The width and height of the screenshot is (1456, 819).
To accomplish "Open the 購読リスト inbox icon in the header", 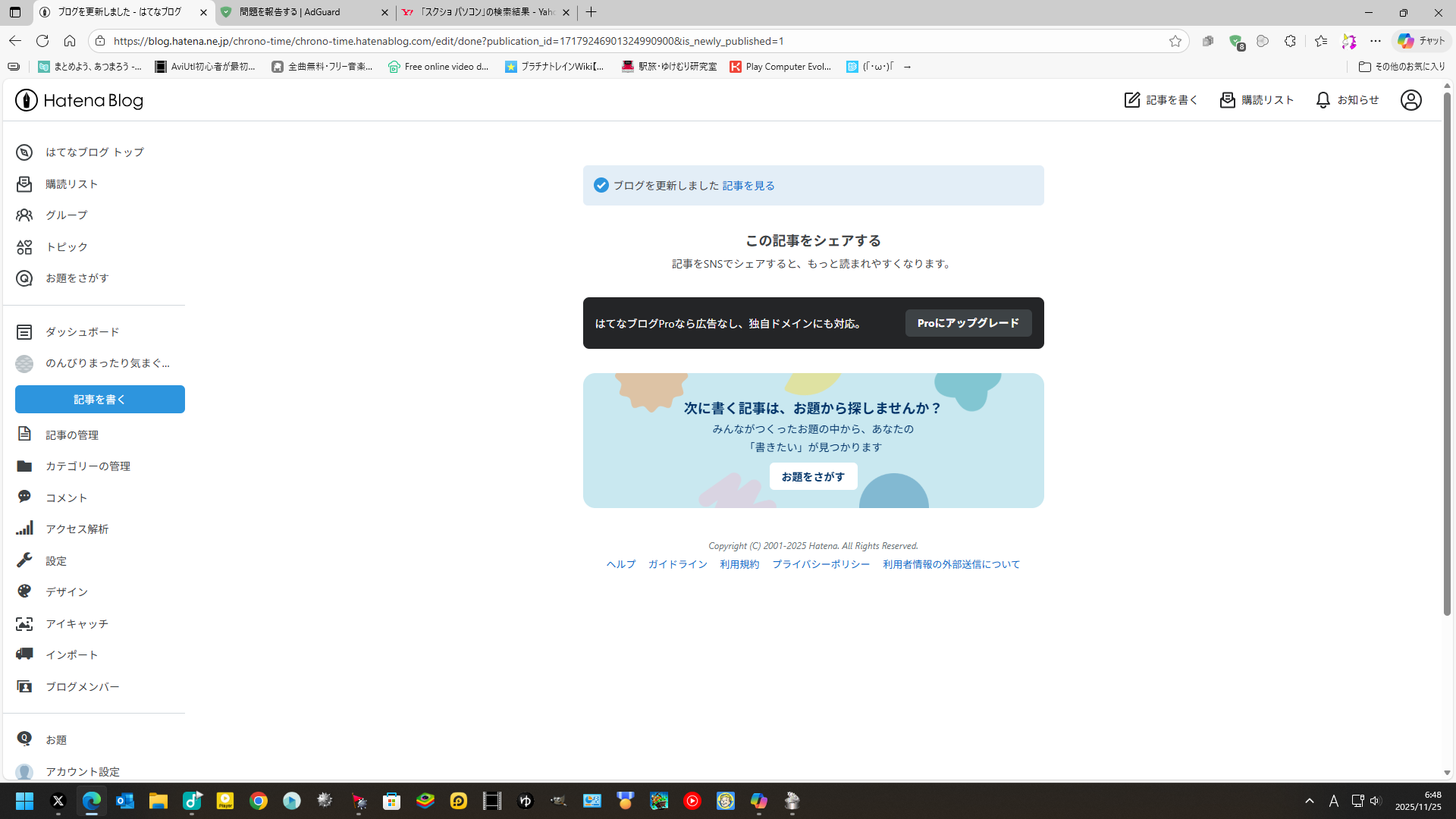I will [x=1228, y=99].
